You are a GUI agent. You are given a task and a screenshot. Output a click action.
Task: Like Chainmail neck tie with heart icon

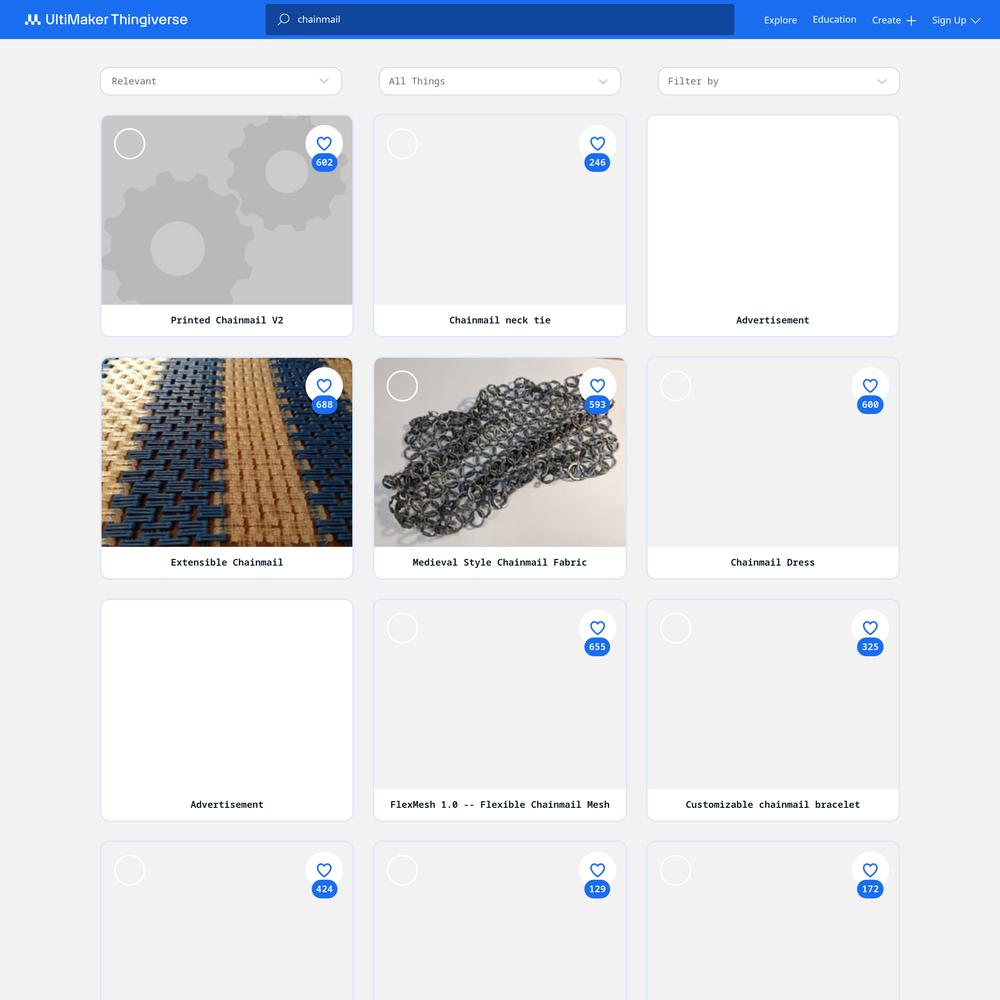tap(597, 143)
